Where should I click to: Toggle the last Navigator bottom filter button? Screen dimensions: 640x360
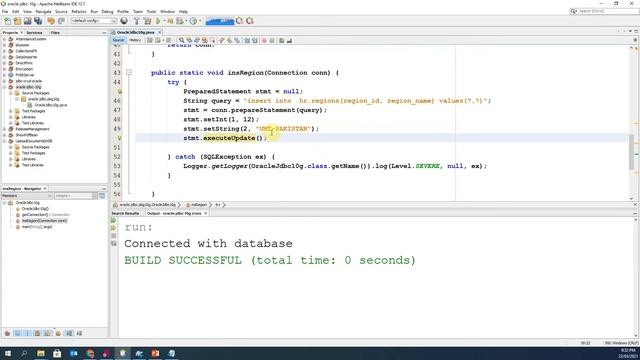point(79,333)
